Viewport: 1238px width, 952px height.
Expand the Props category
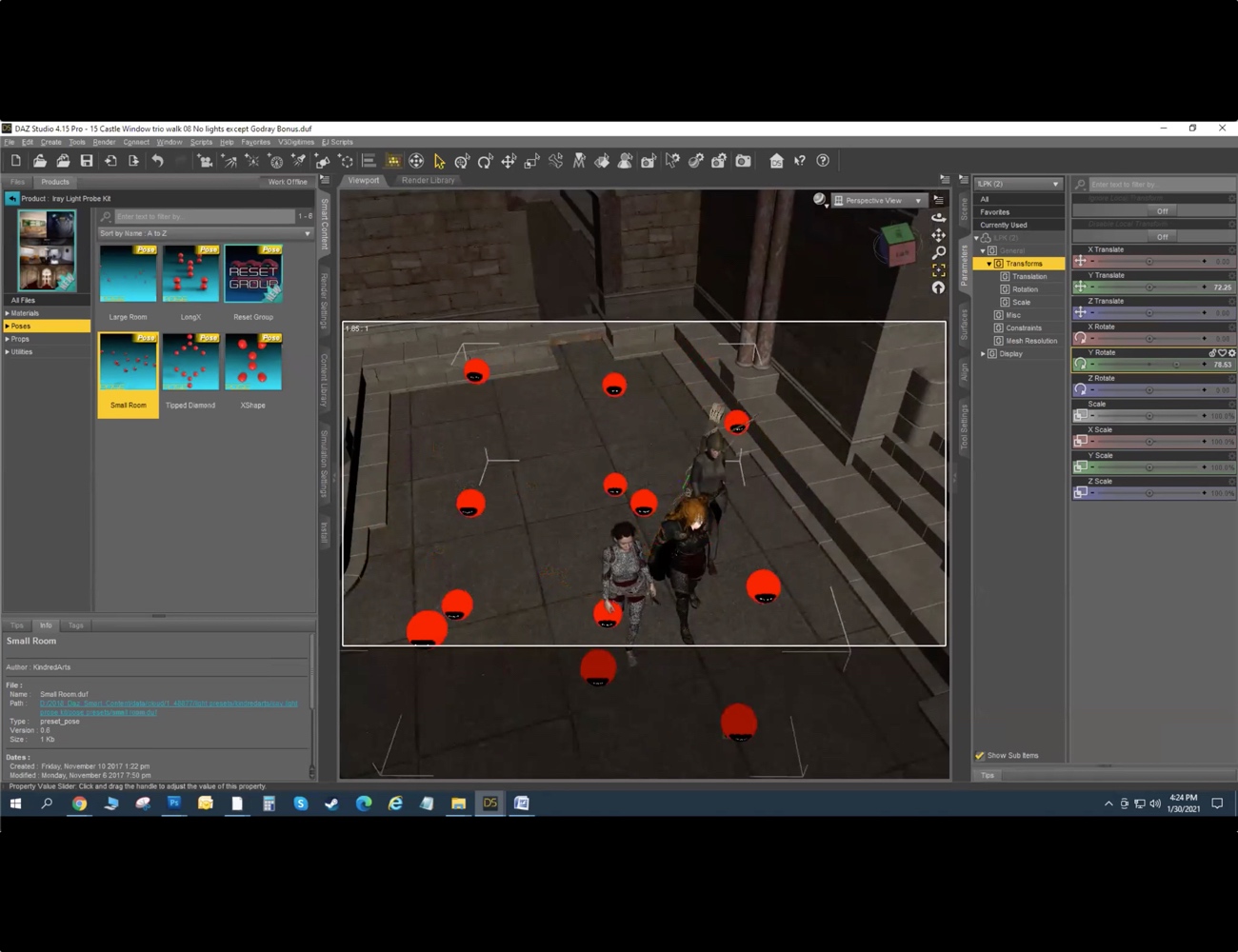click(8, 339)
